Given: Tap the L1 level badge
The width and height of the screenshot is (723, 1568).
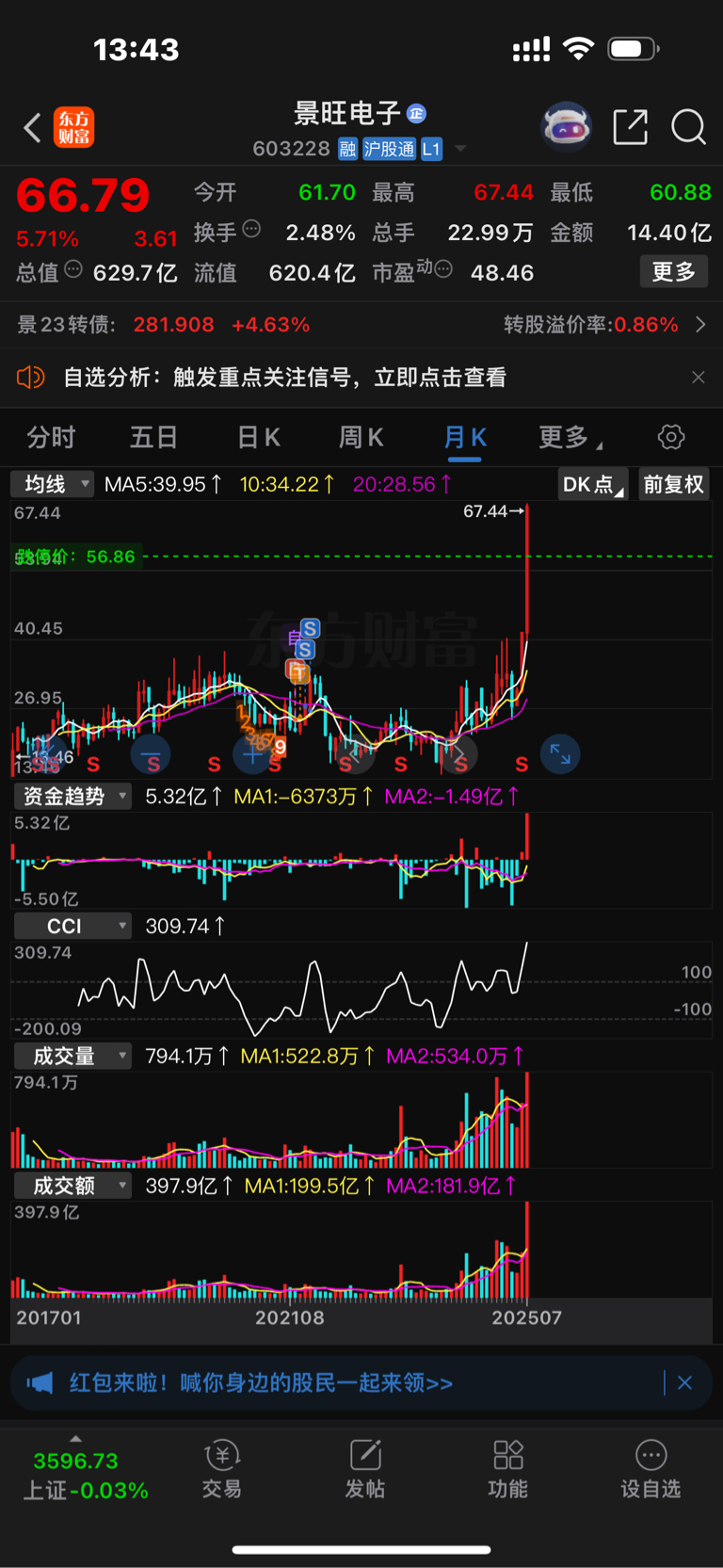Looking at the screenshot, I should (431, 149).
